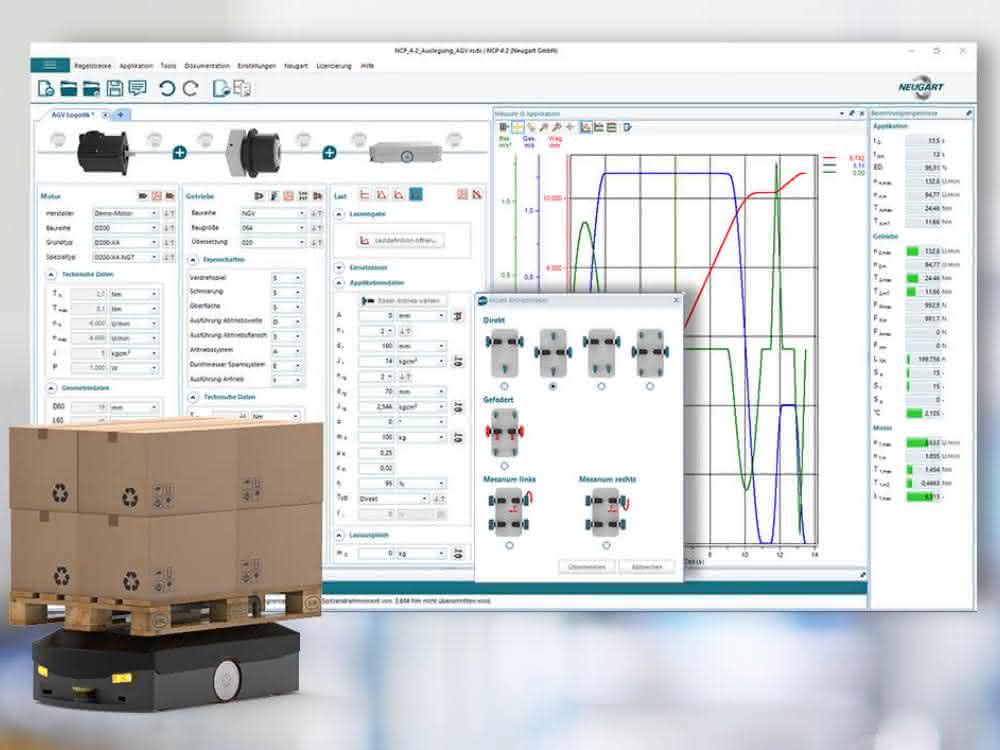Image resolution: width=1000 pixels, height=750 pixels.
Task: Click the document export toolbar icon
Action: [221, 89]
